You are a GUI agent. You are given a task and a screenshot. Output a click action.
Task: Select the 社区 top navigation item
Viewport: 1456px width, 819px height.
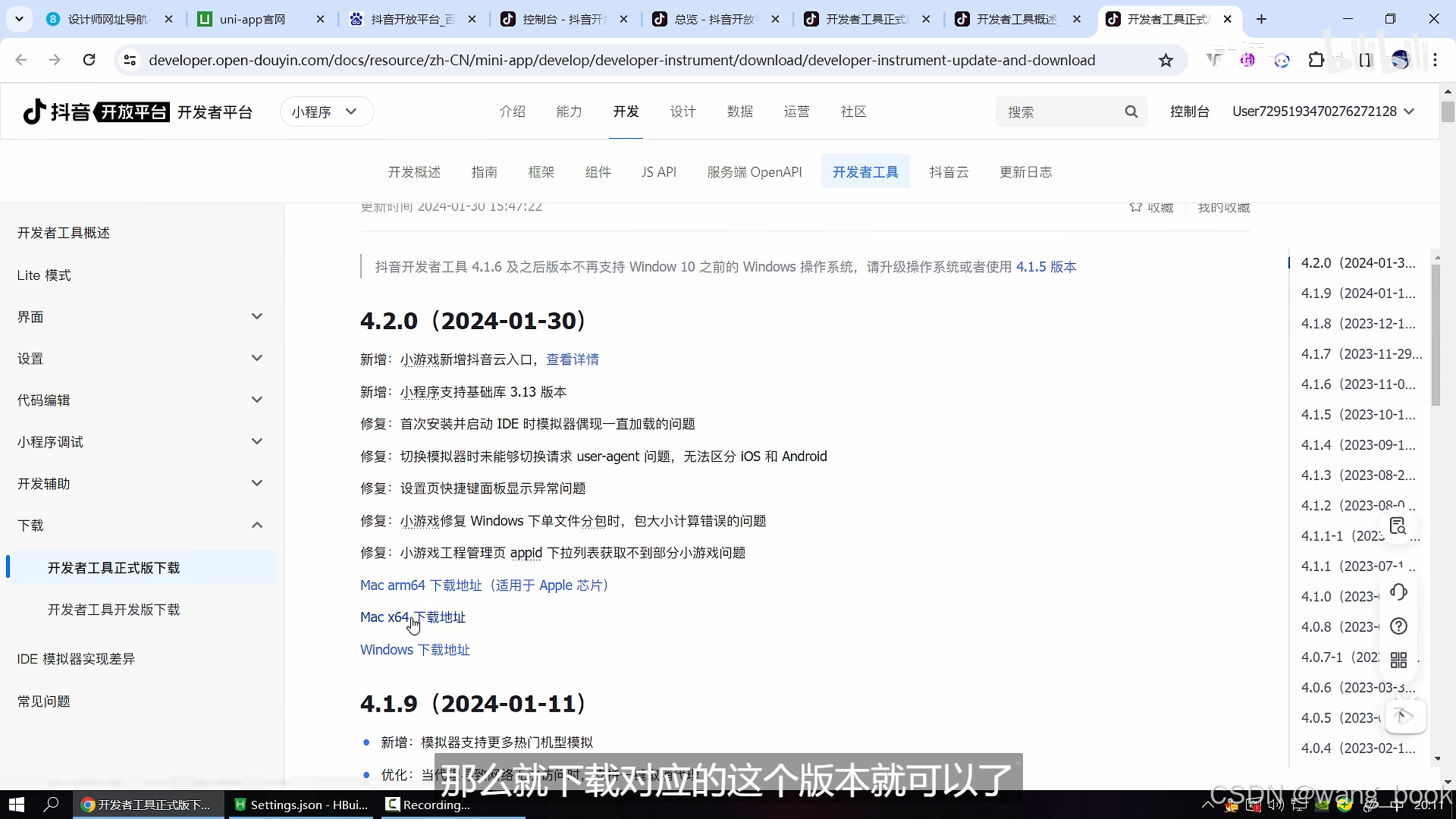[854, 111]
